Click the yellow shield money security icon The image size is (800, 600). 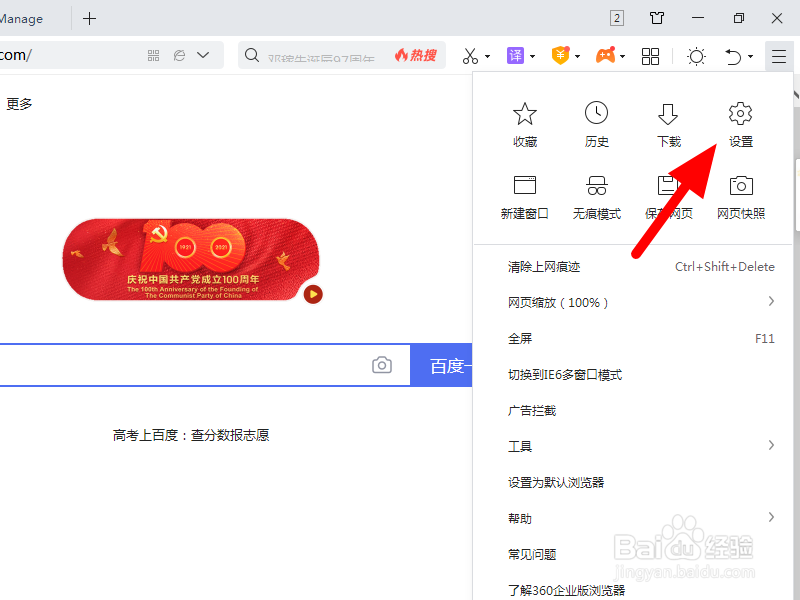pyautogui.click(x=560, y=56)
